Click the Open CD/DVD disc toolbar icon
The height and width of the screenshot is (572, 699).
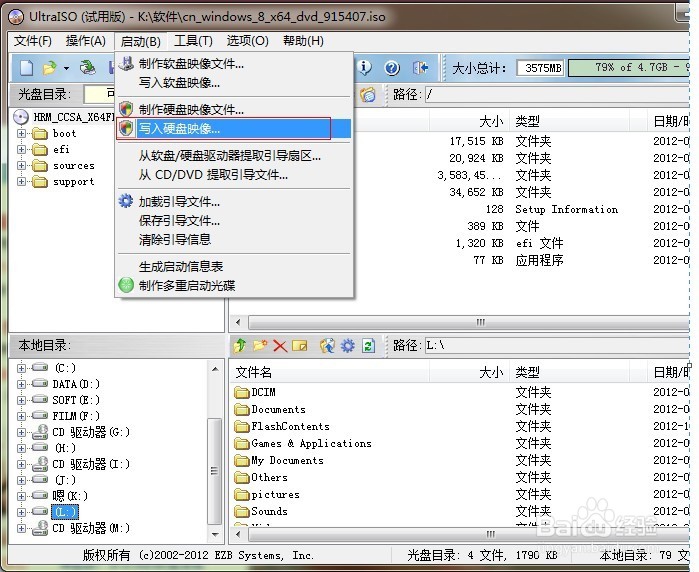[88, 68]
